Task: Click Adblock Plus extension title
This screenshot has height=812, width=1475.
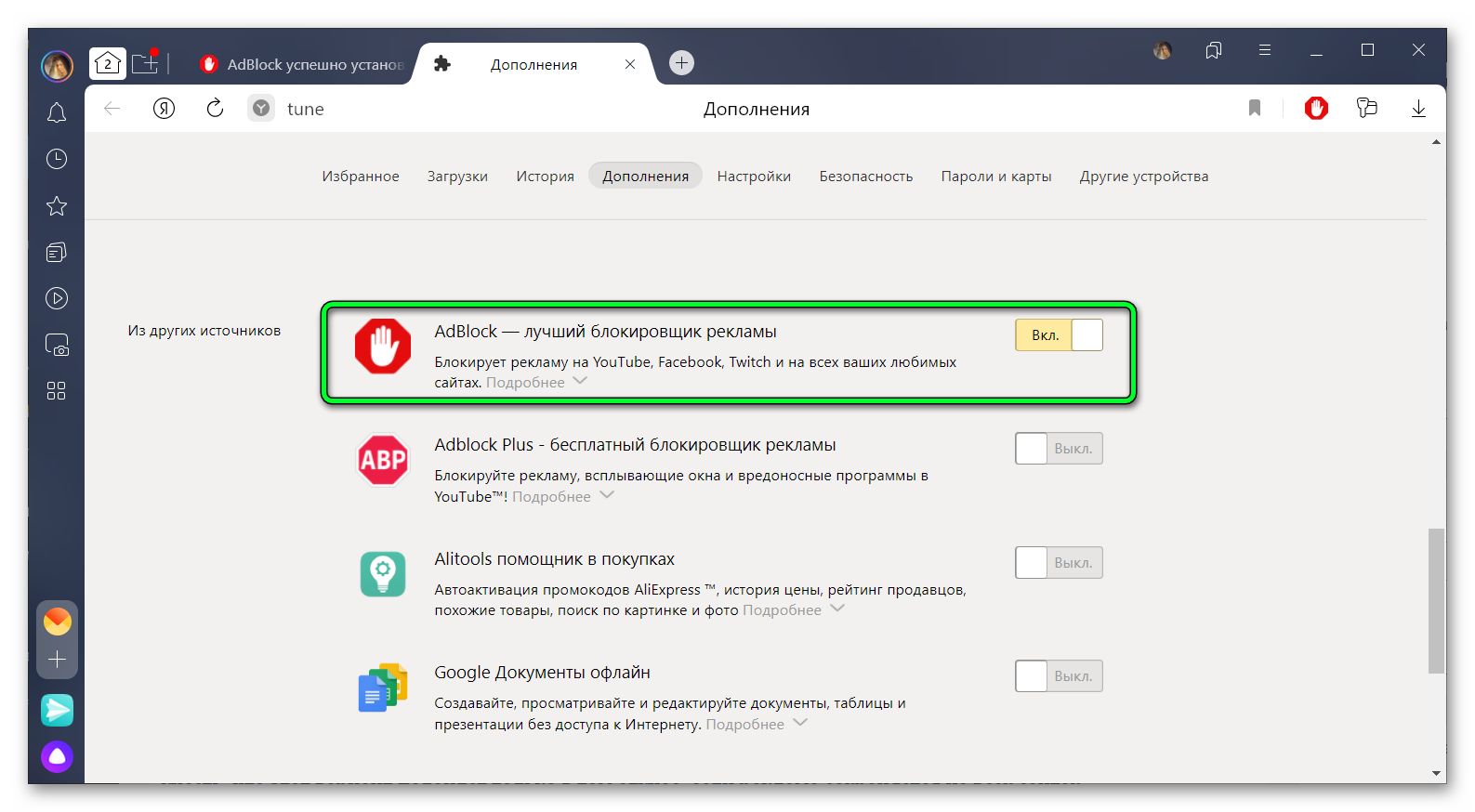Action: pyautogui.click(x=635, y=445)
